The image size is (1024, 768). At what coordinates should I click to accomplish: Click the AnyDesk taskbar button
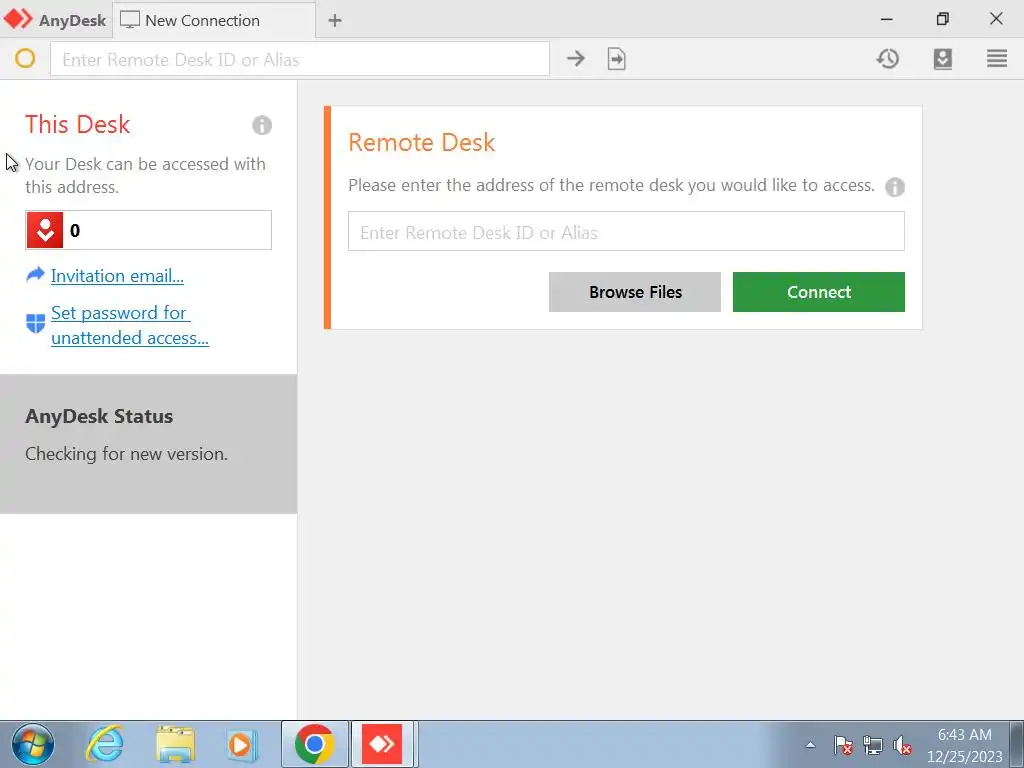tap(383, 744)
